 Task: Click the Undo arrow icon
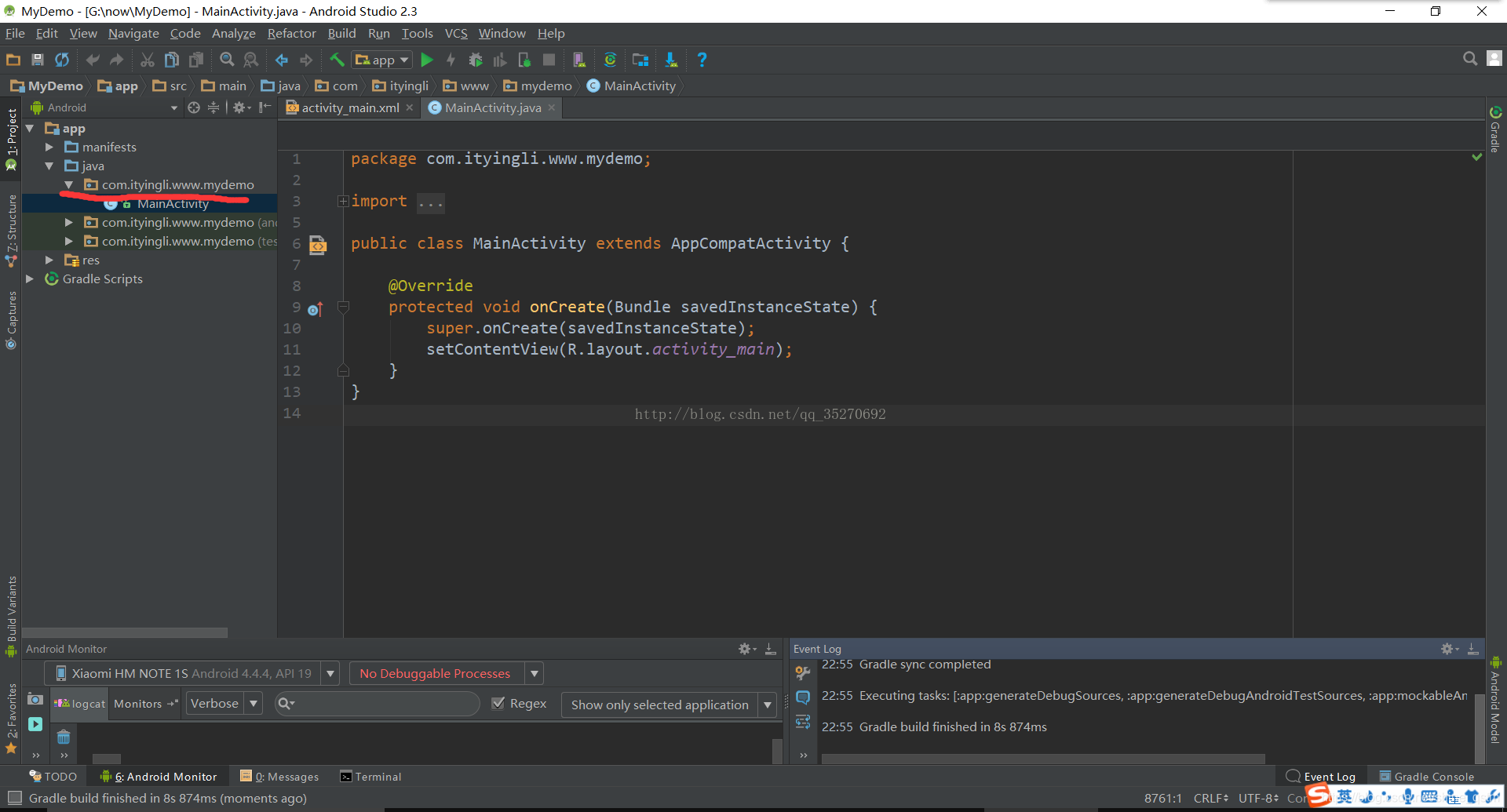93,60
